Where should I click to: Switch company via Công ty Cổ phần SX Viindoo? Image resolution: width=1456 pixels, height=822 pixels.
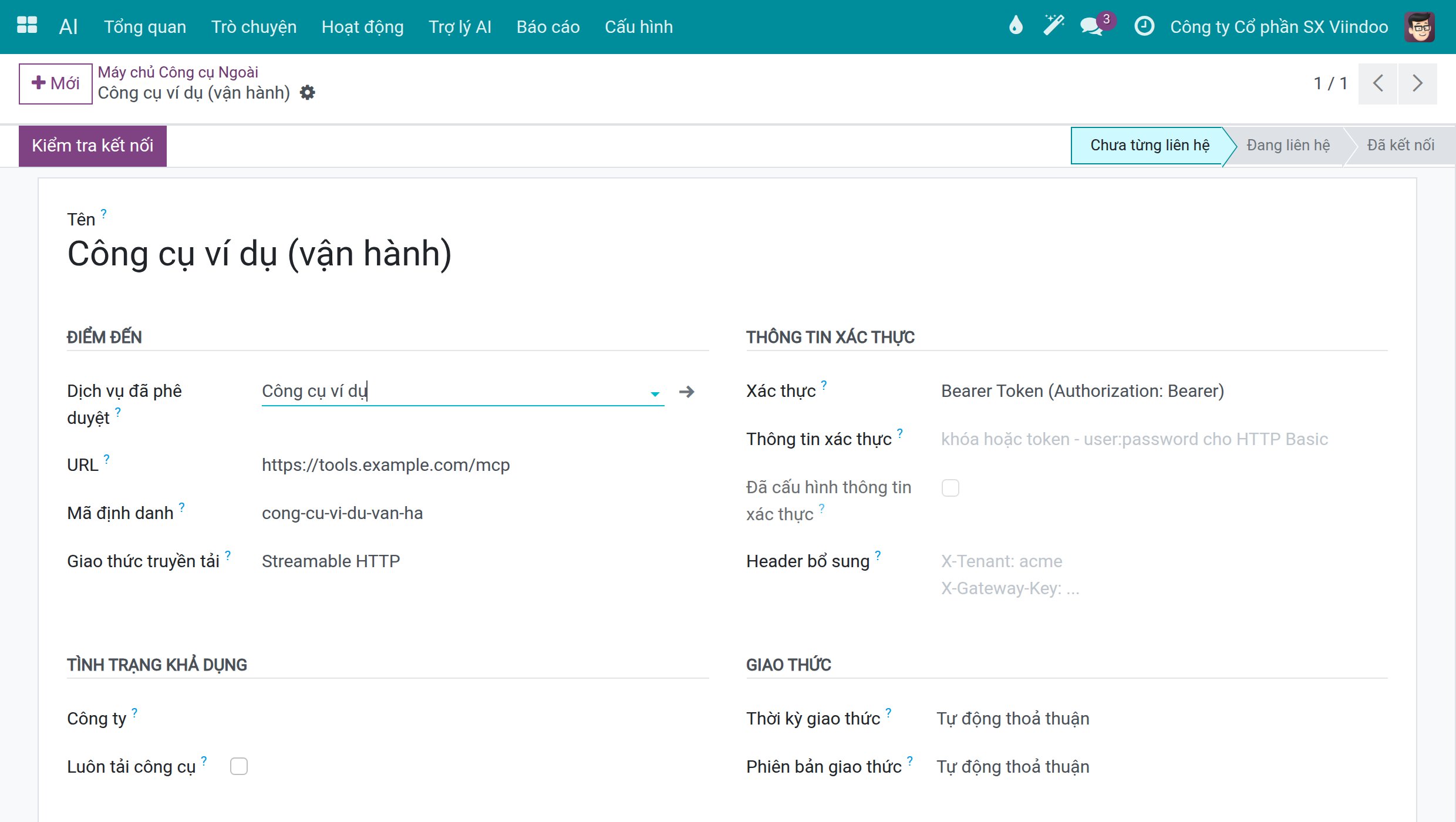coord(1279,27)
